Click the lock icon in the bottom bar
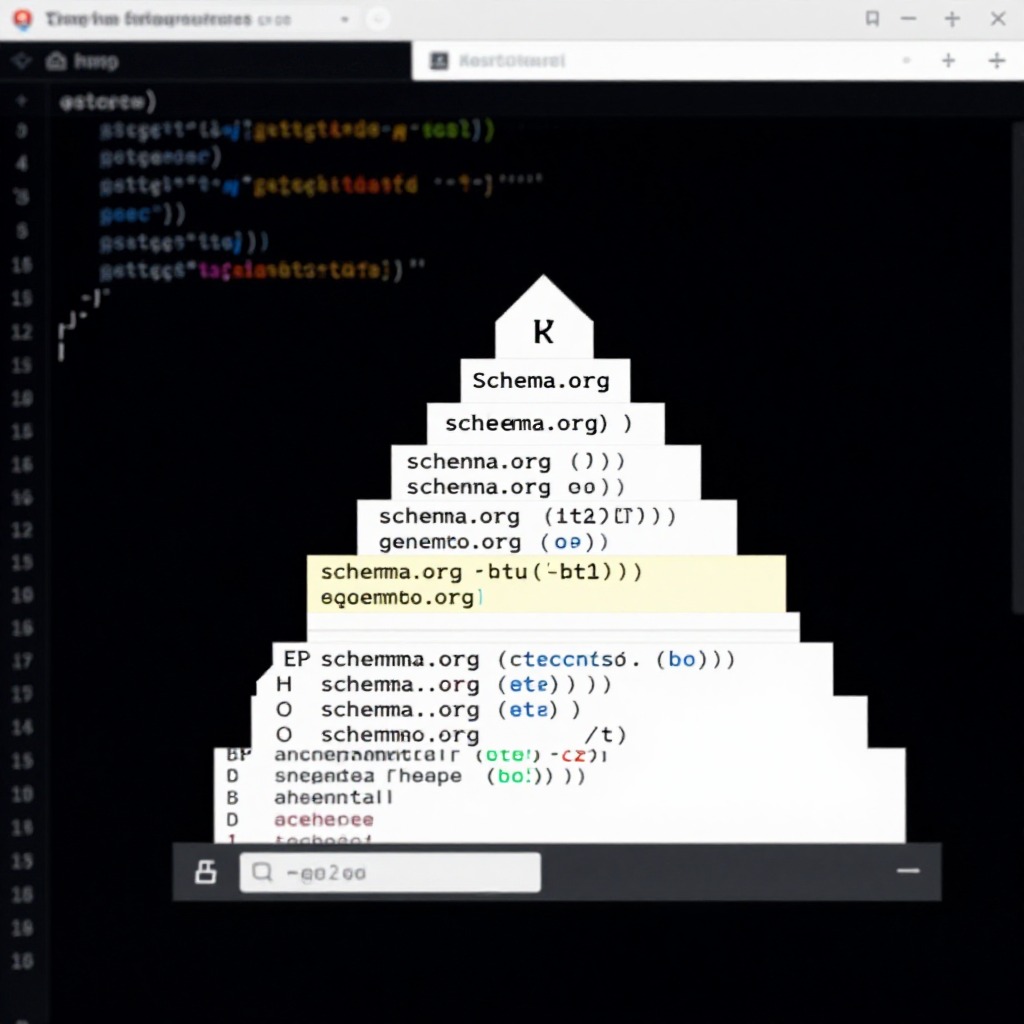This screenshot has width=1024, height=1024. [x=206, y=872]
